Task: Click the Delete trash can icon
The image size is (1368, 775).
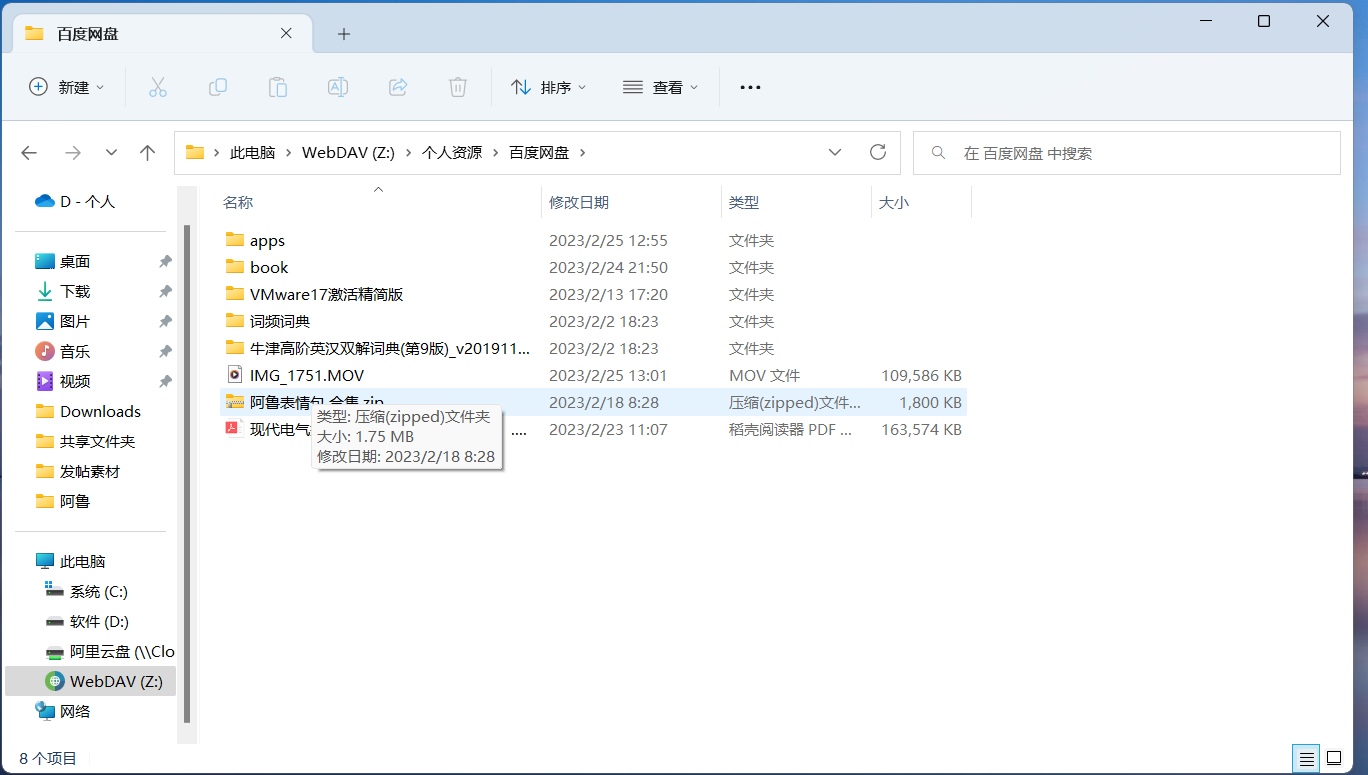Action: 458,87
